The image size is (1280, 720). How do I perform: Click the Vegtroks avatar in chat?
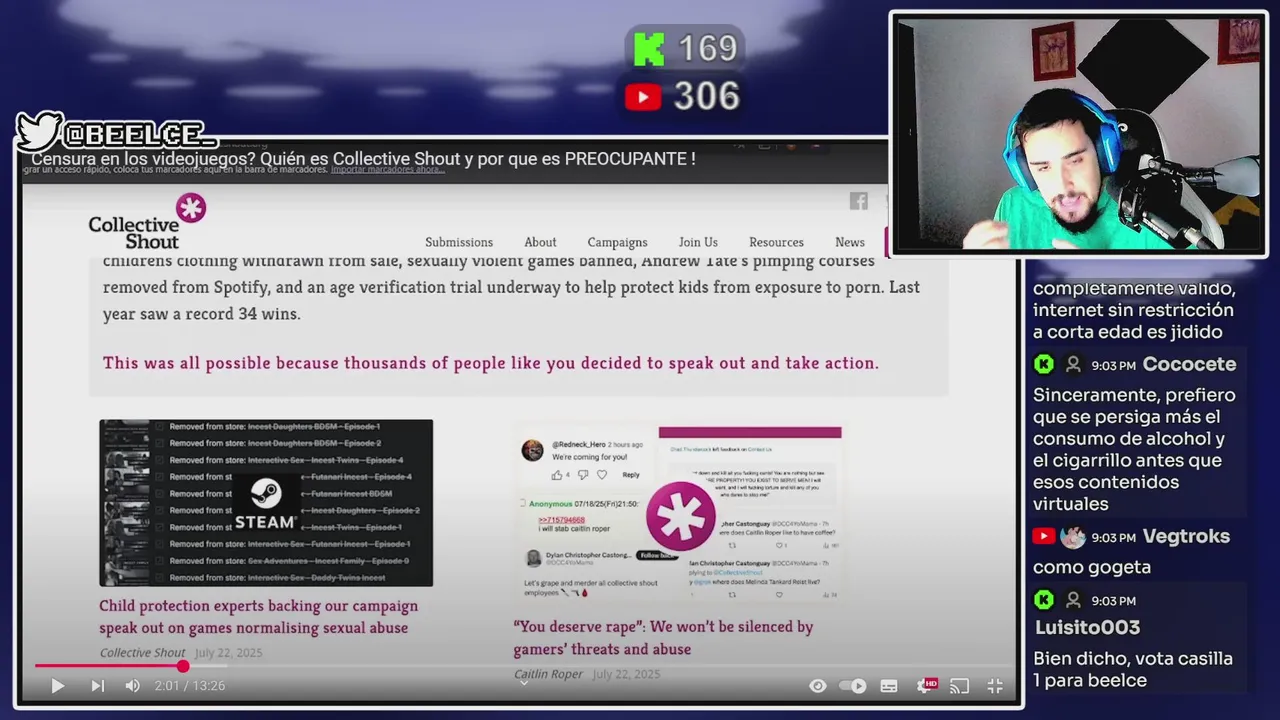tap(1073, 537)
